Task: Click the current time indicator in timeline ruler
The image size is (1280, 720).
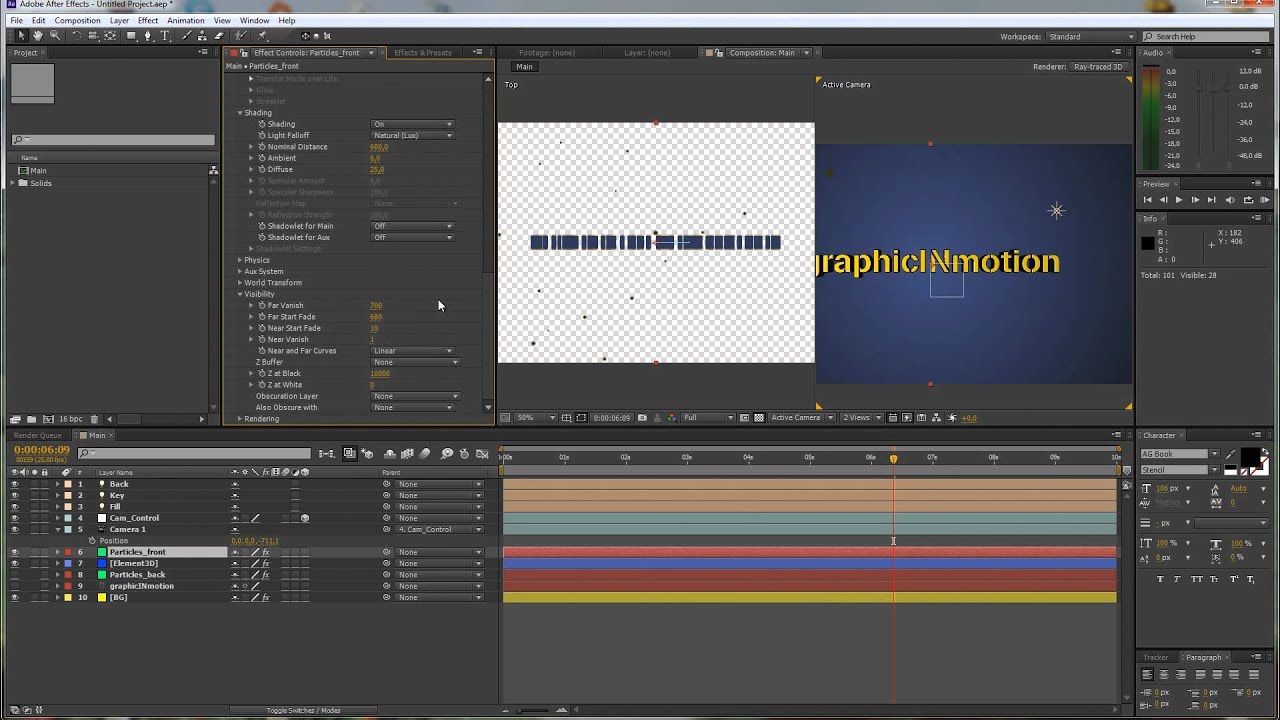Action: point(894,458)
